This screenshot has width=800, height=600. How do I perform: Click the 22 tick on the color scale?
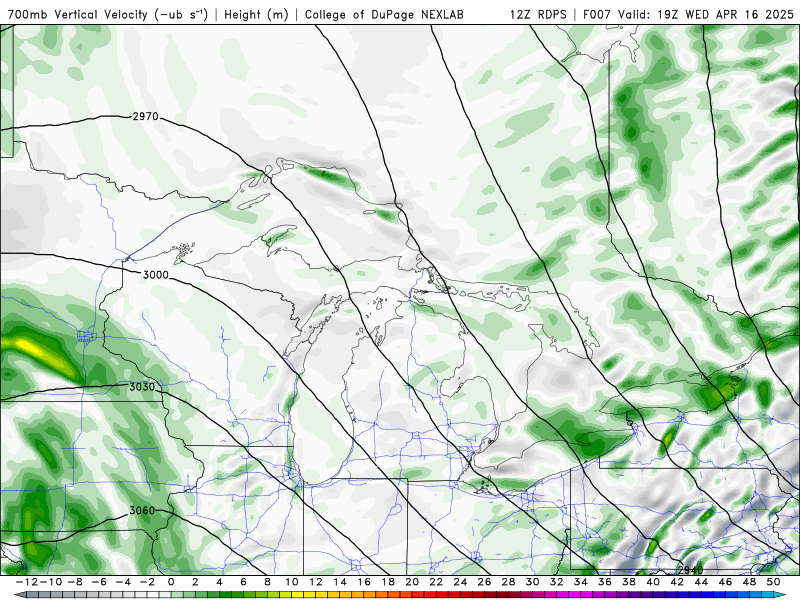pos(436,582)
